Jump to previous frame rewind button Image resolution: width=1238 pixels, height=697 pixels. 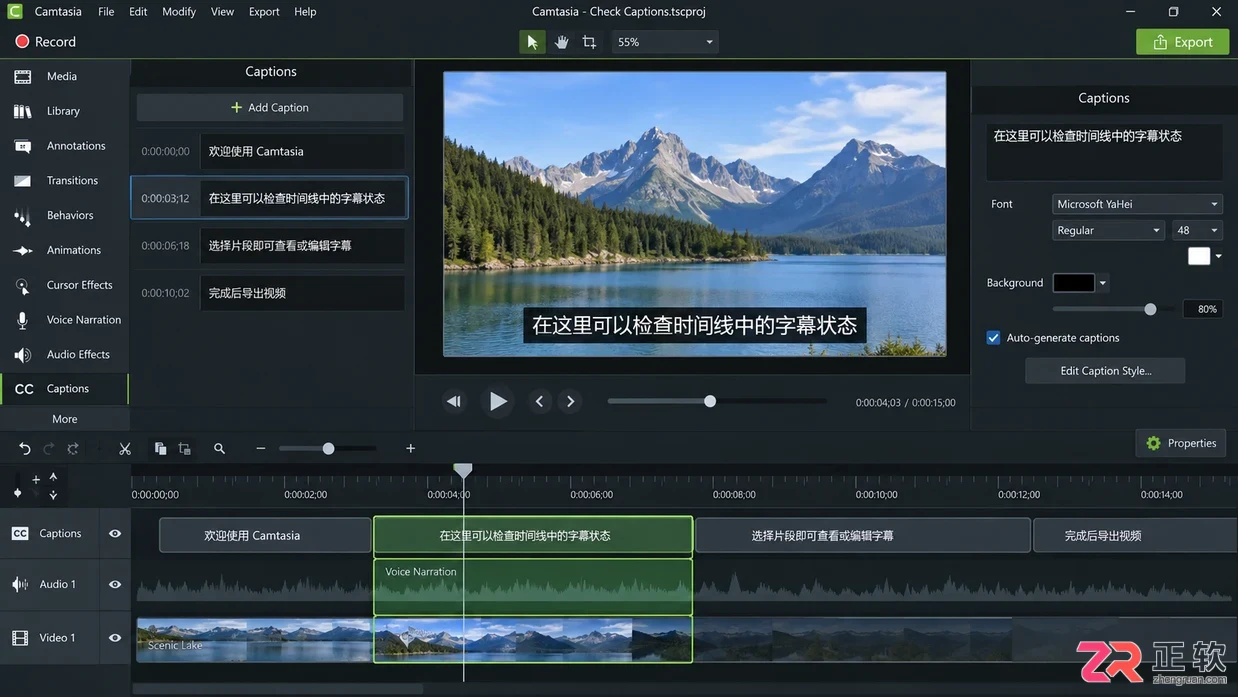[x=454, y=401]
